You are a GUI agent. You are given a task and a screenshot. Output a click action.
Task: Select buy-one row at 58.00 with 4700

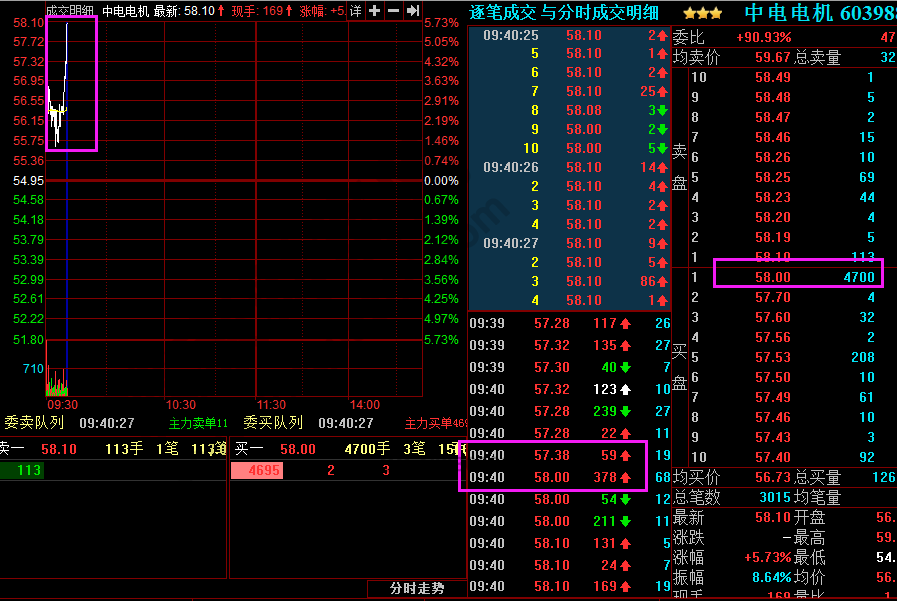(795, 277)
